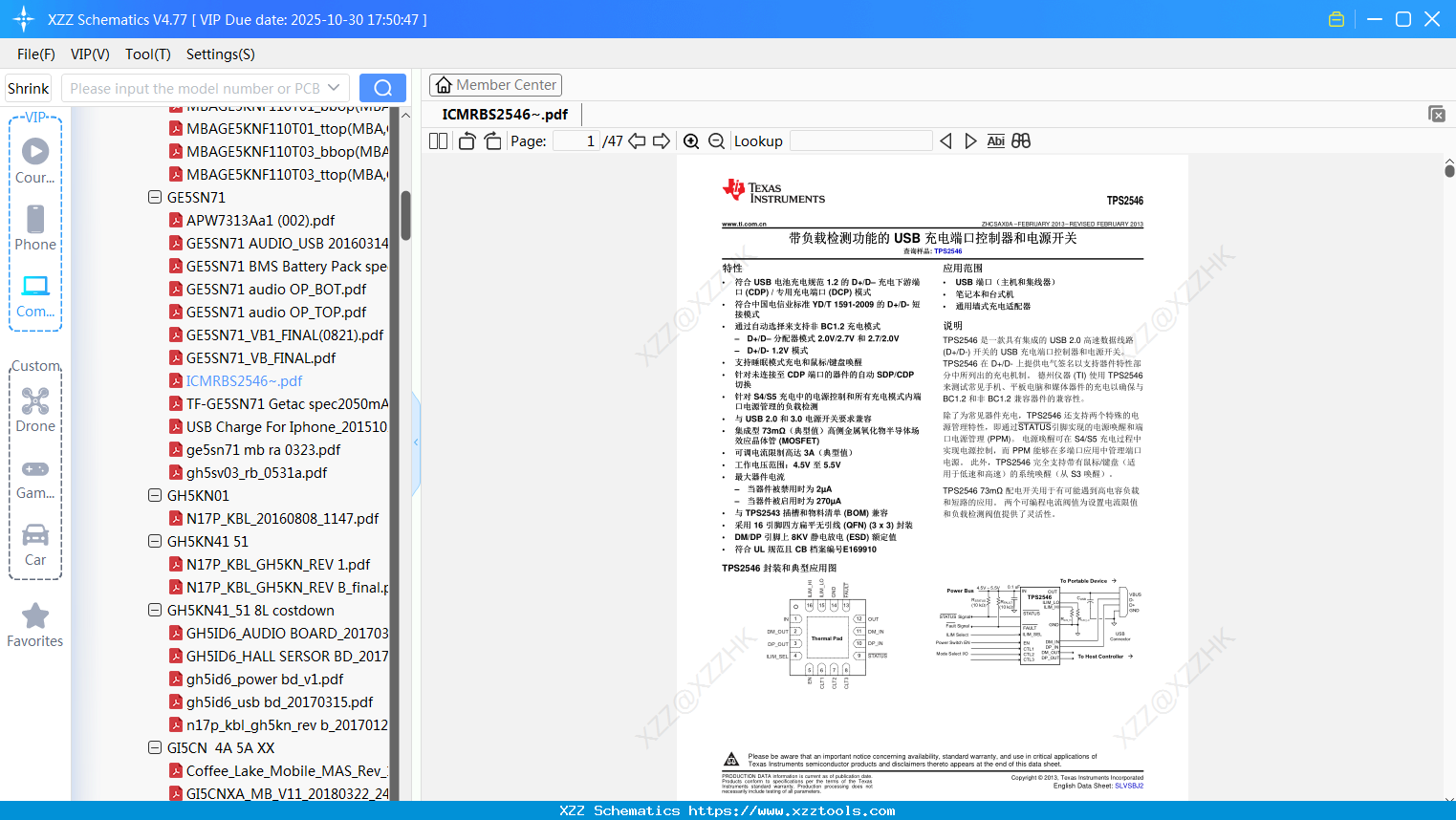Collapse the GH5KN41 51 folder
The image size is (1456, 820).
click(155, 541)
